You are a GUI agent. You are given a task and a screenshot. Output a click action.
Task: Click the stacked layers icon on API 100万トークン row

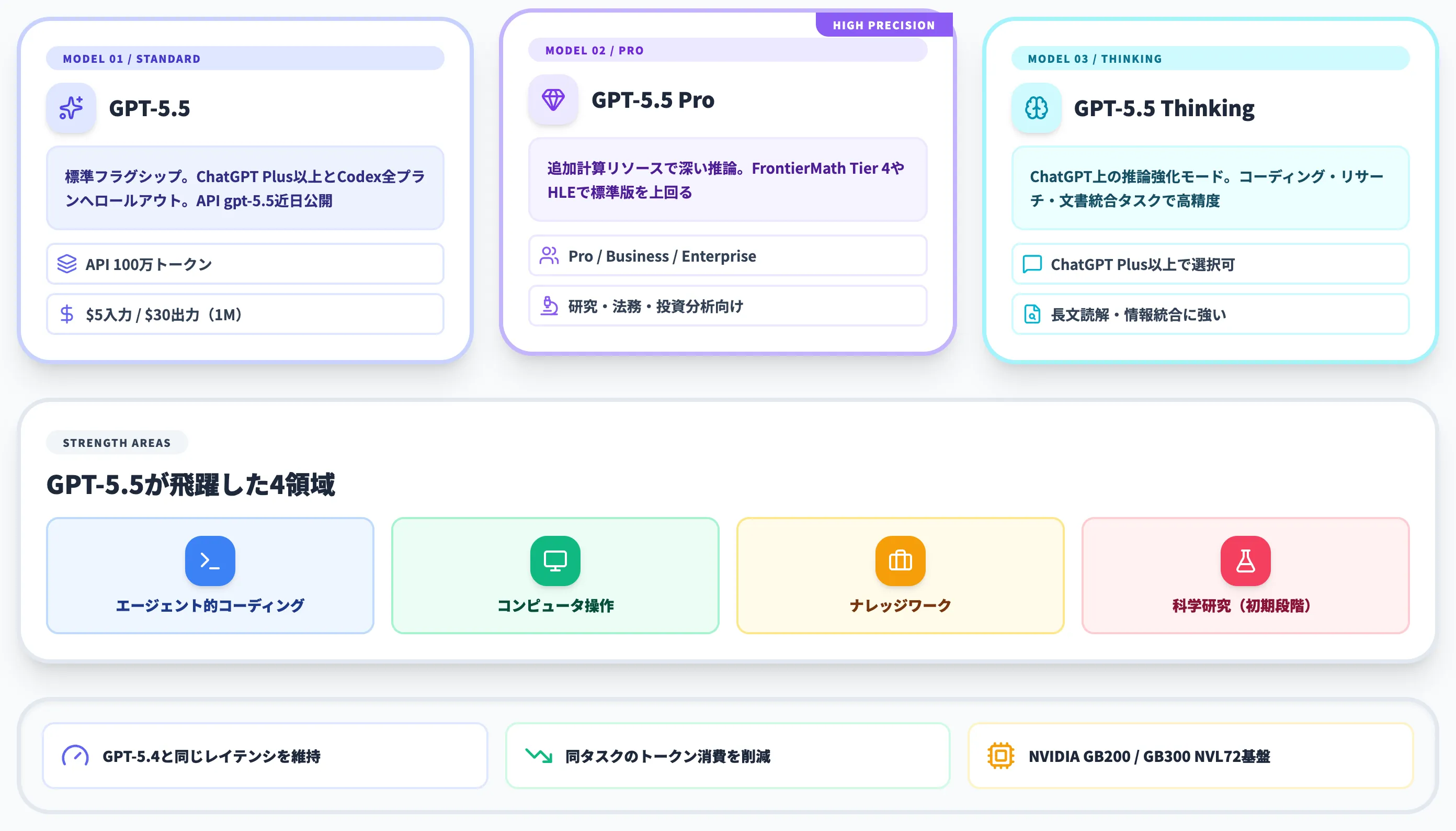(x=67, y=264)
